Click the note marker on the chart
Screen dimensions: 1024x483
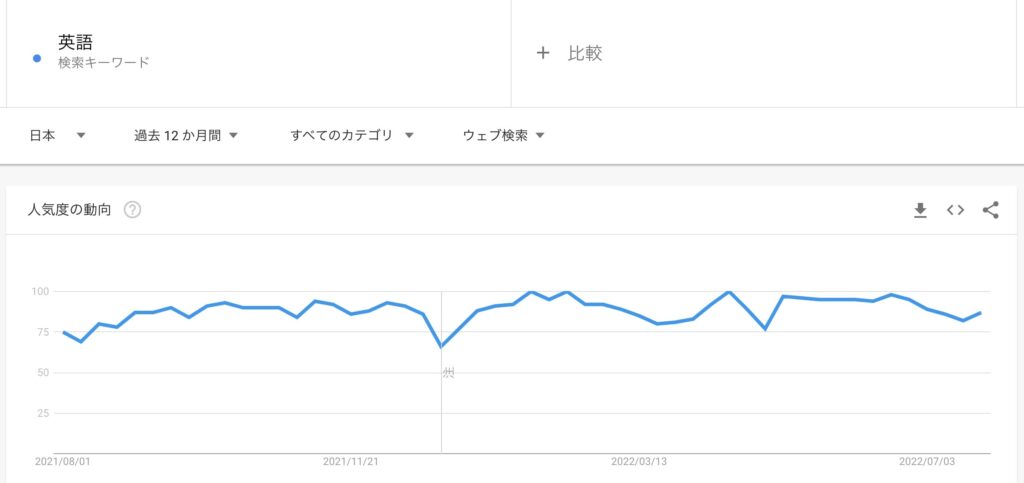[x=448, y=373]
